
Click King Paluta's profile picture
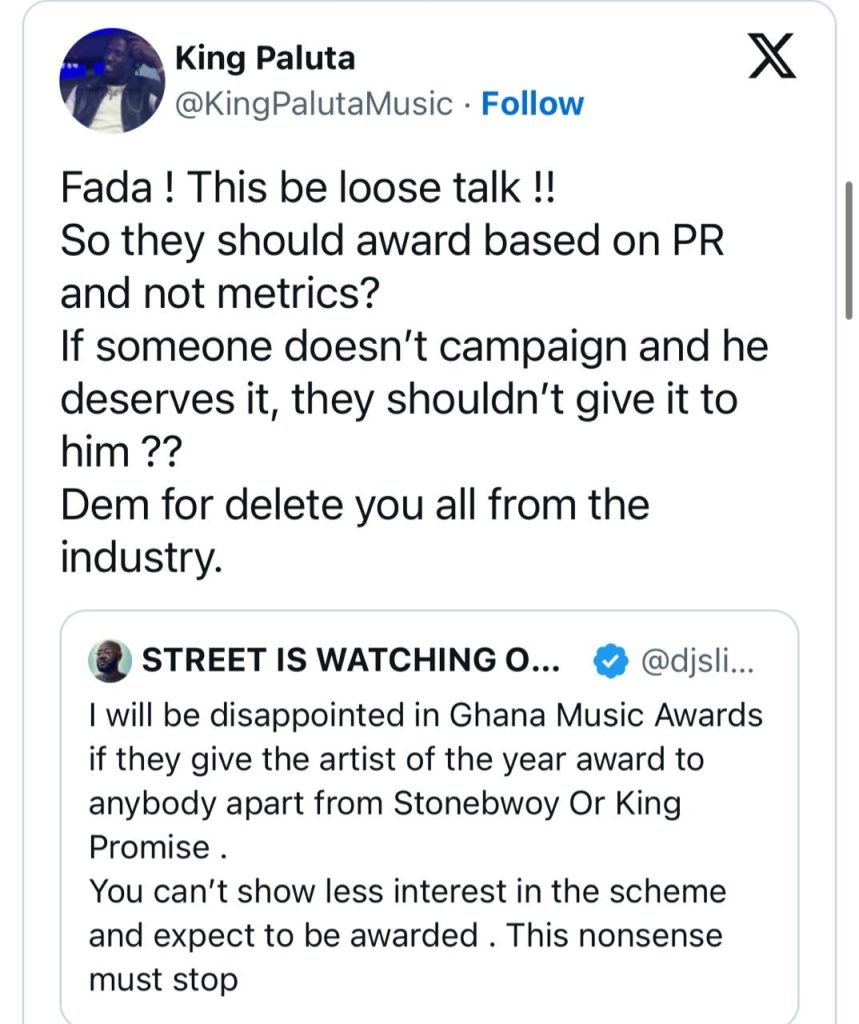coord(113,81)
